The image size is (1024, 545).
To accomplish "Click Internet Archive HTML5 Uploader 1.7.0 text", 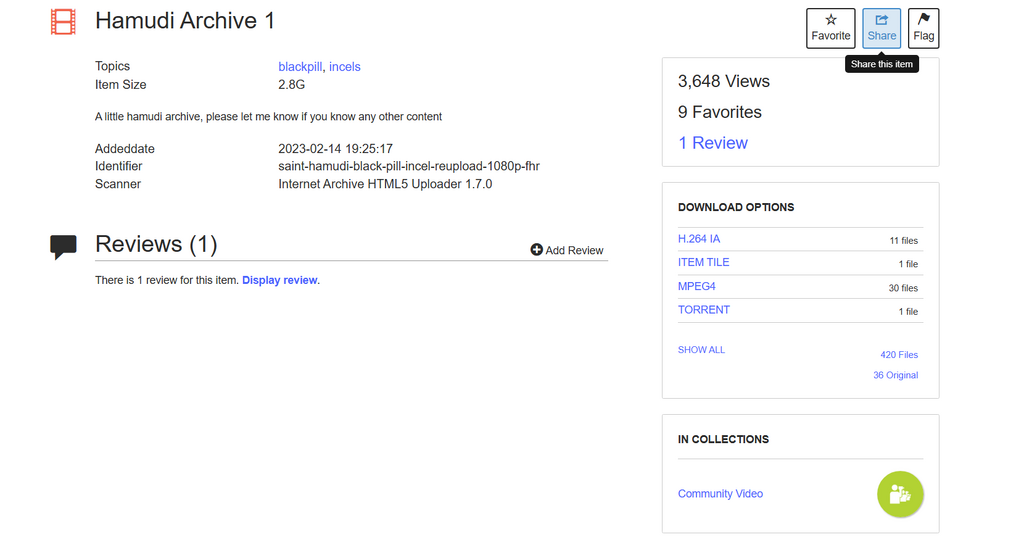I will tap(385, 184).
